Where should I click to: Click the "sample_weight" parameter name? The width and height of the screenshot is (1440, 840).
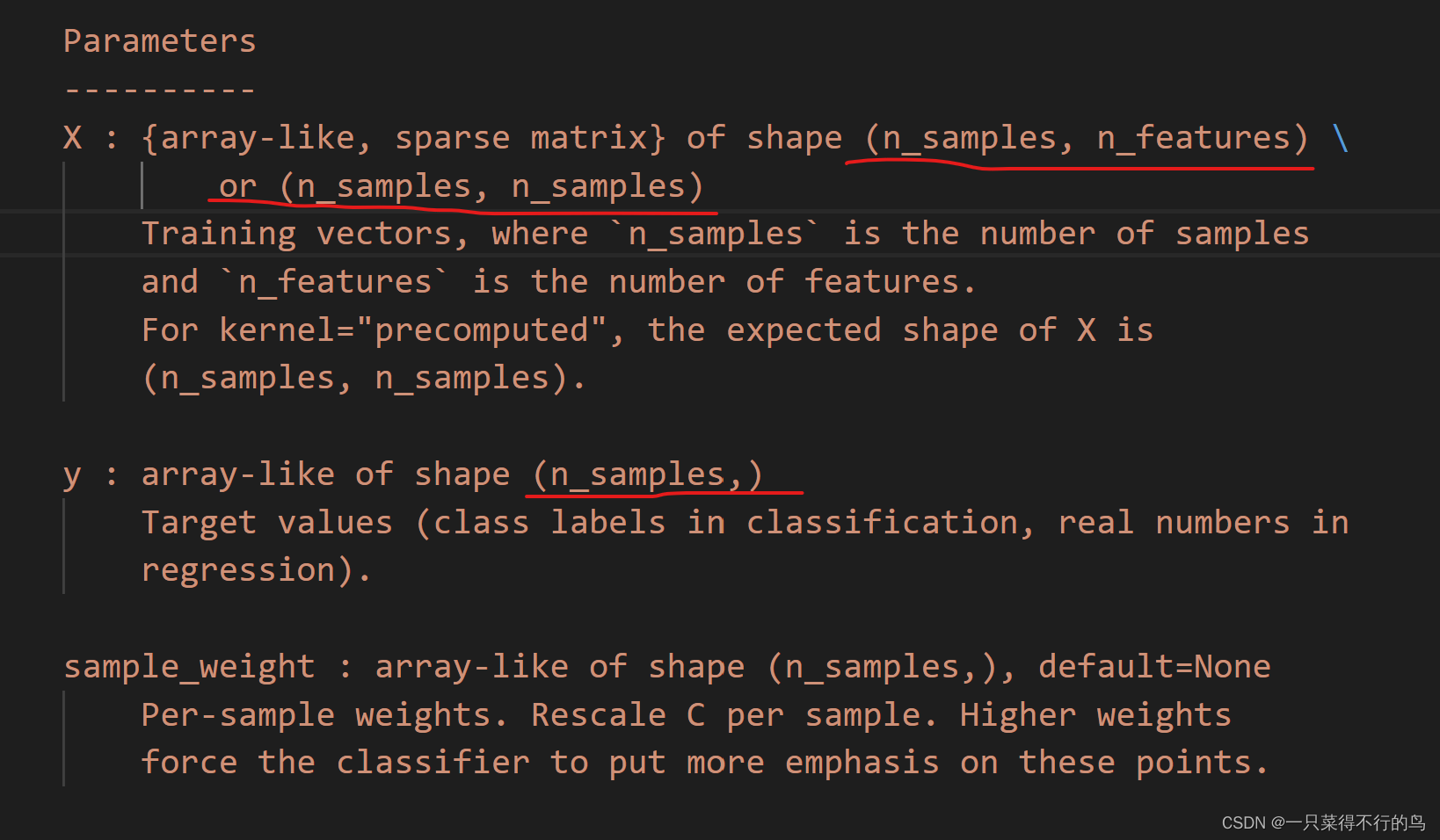click(x=189, y=667)
